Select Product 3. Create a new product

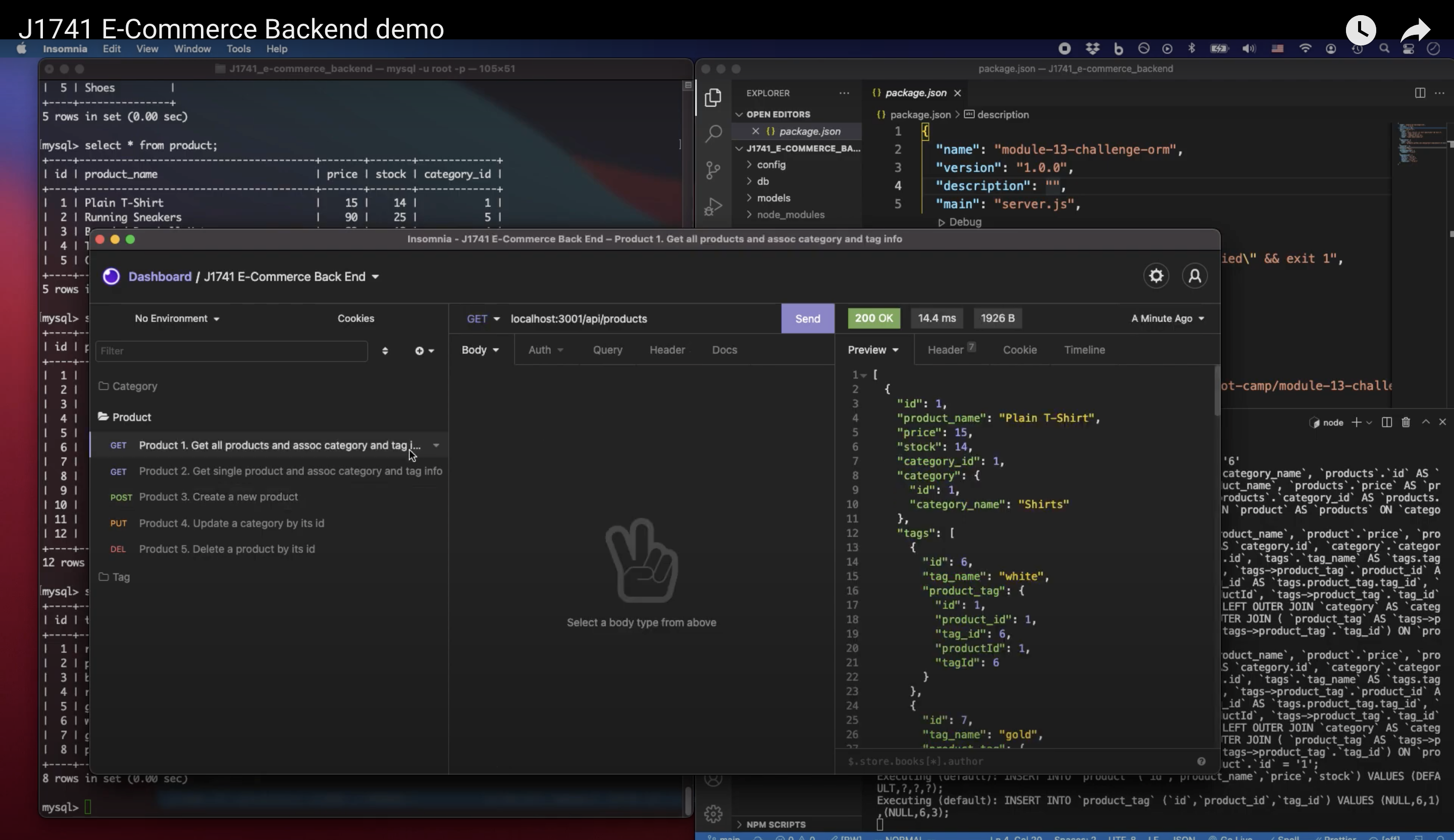coord(218,497)
